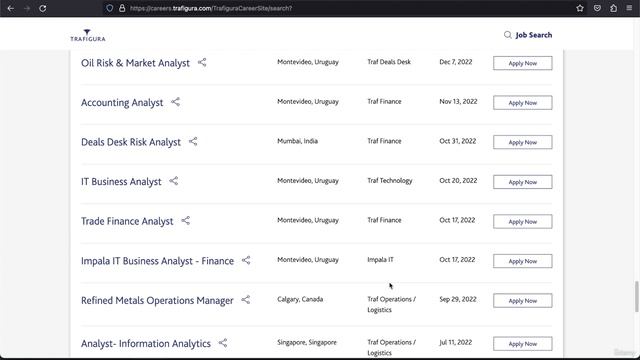
Task: Share the Oil Risk & Market Analyst job
Action: pyautogui.click(x=202, y=62)
